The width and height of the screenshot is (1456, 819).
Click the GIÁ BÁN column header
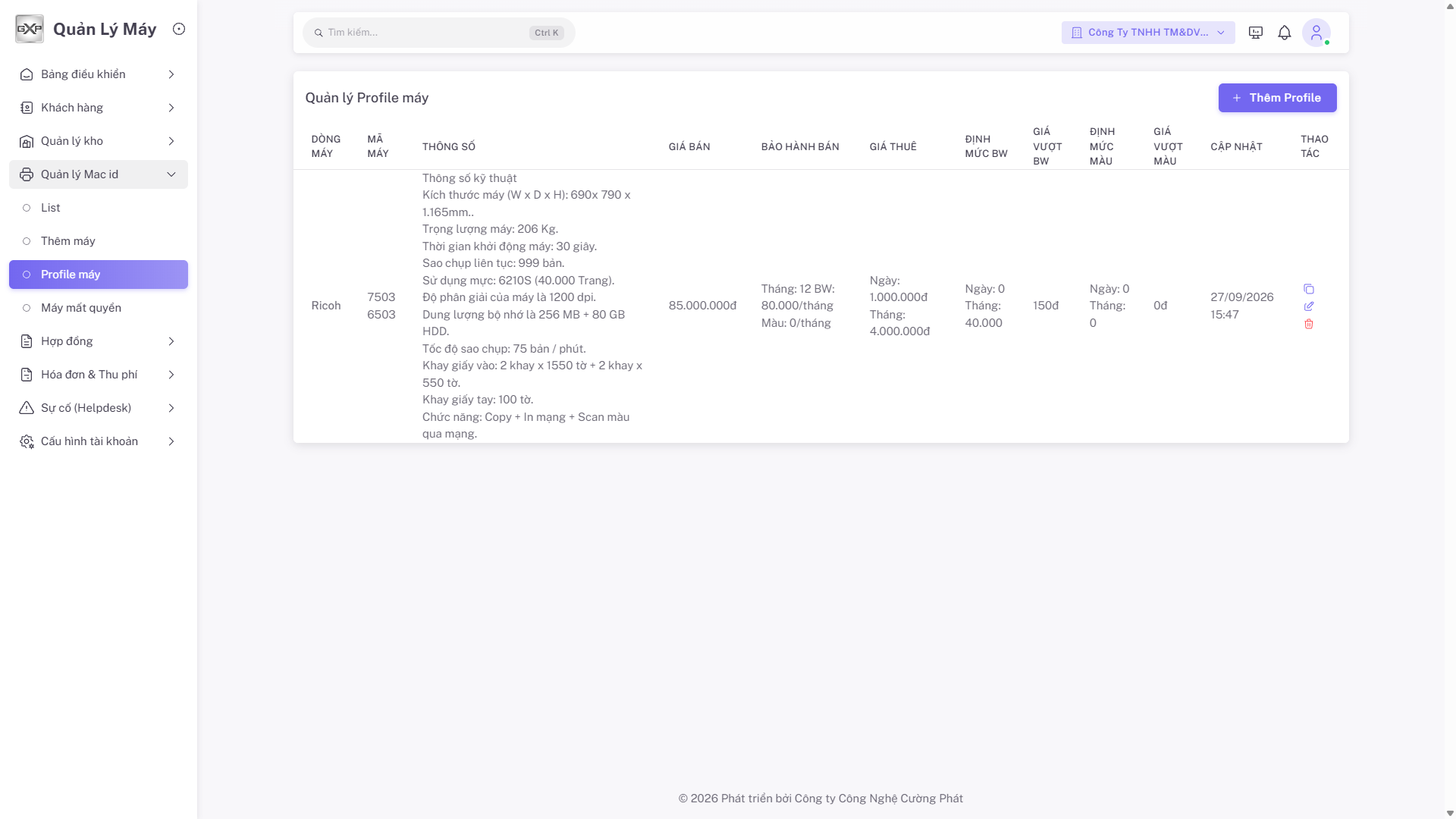point(689,146)
